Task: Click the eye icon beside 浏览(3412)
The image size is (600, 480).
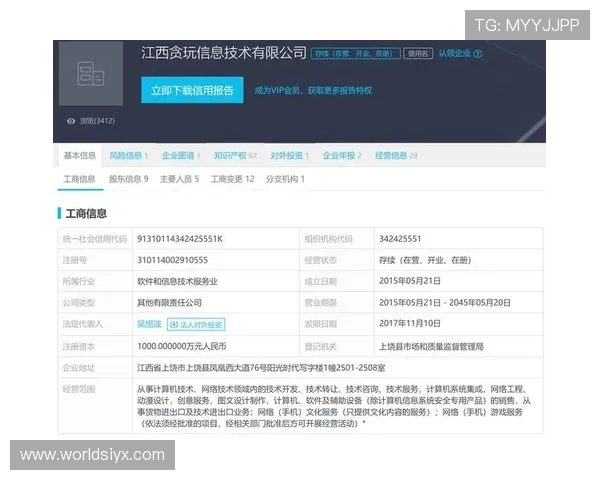Action: click(71, 121)
